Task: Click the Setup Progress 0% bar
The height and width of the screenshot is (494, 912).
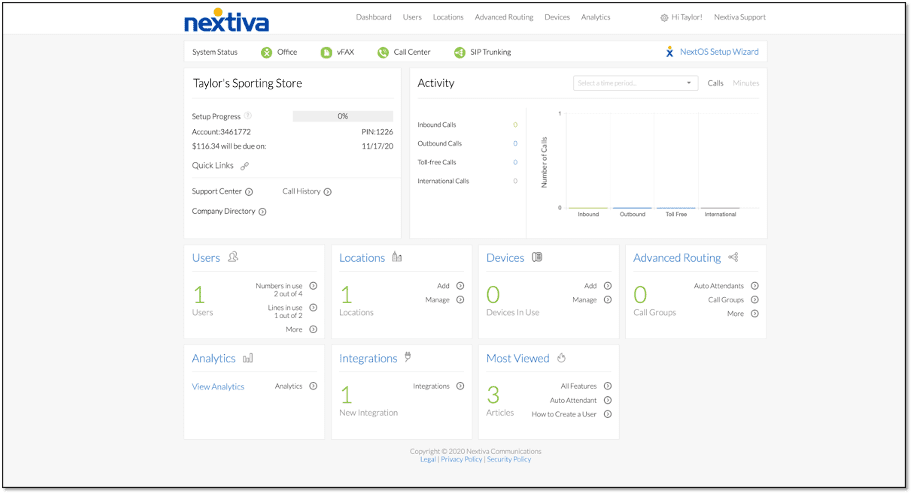Action: [343, 116]
